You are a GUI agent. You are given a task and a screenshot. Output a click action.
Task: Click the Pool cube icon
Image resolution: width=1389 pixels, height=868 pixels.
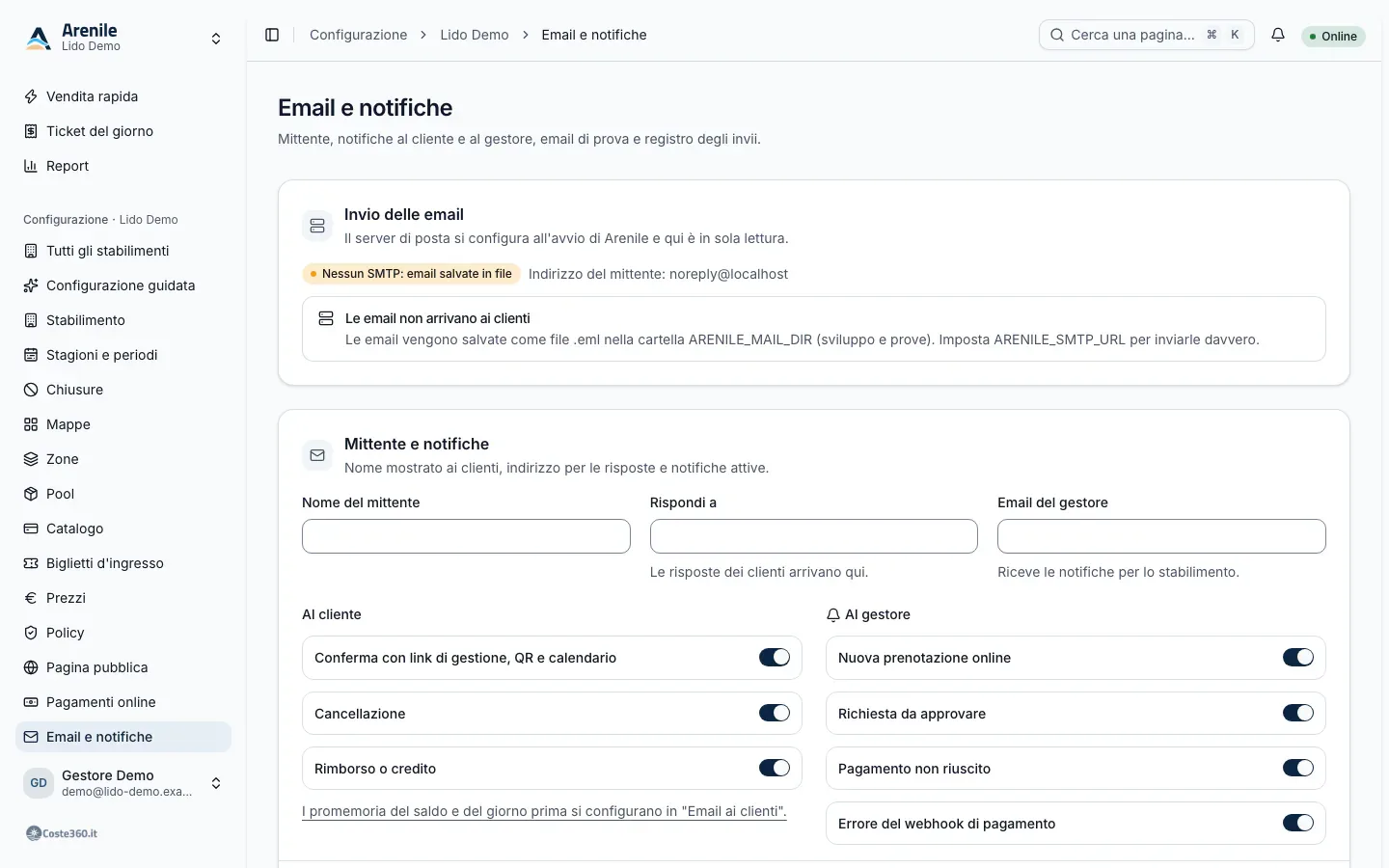click(31, 494)
